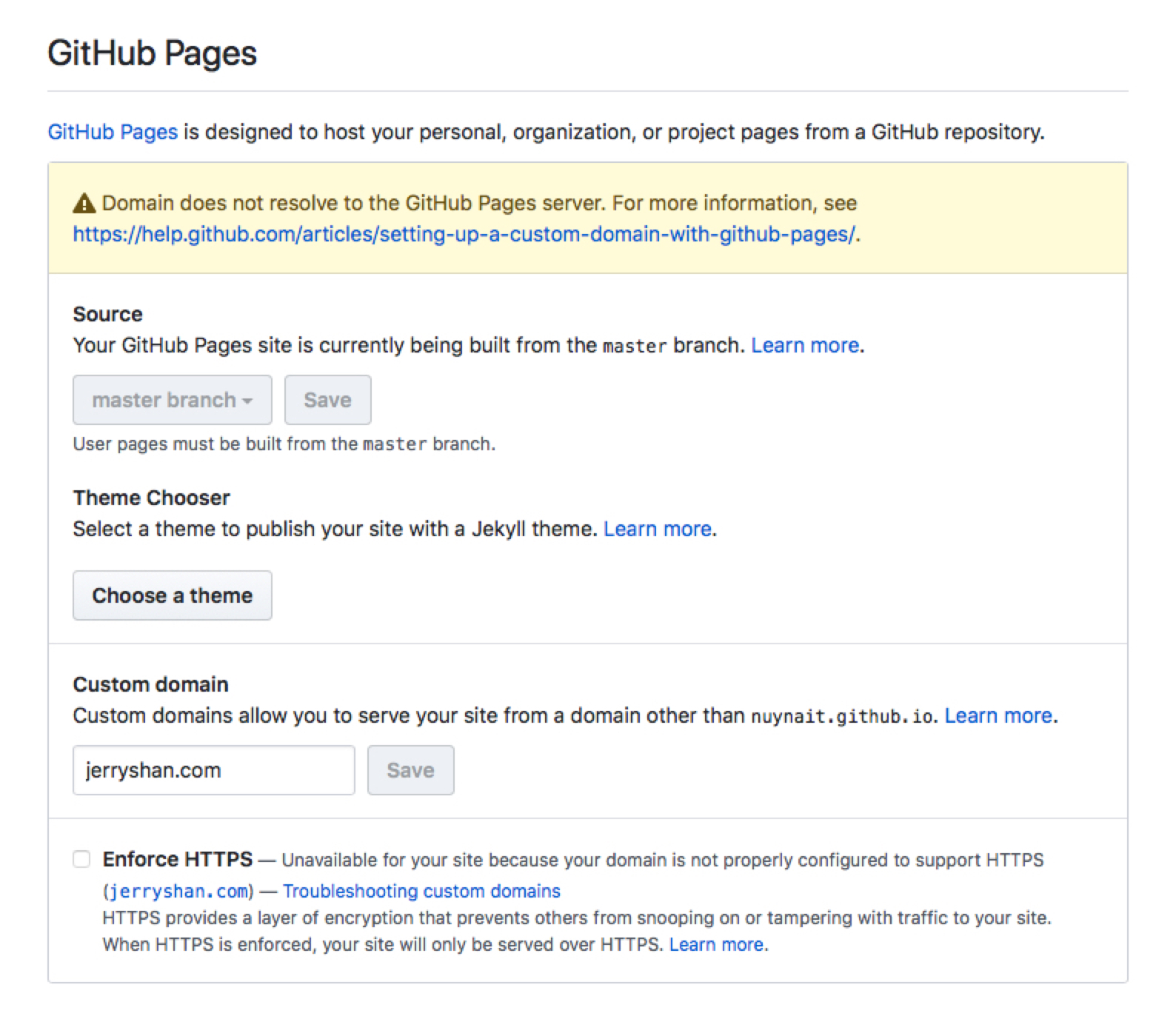Open the master branch dropdown
1176x1019 pixels.
172,400
